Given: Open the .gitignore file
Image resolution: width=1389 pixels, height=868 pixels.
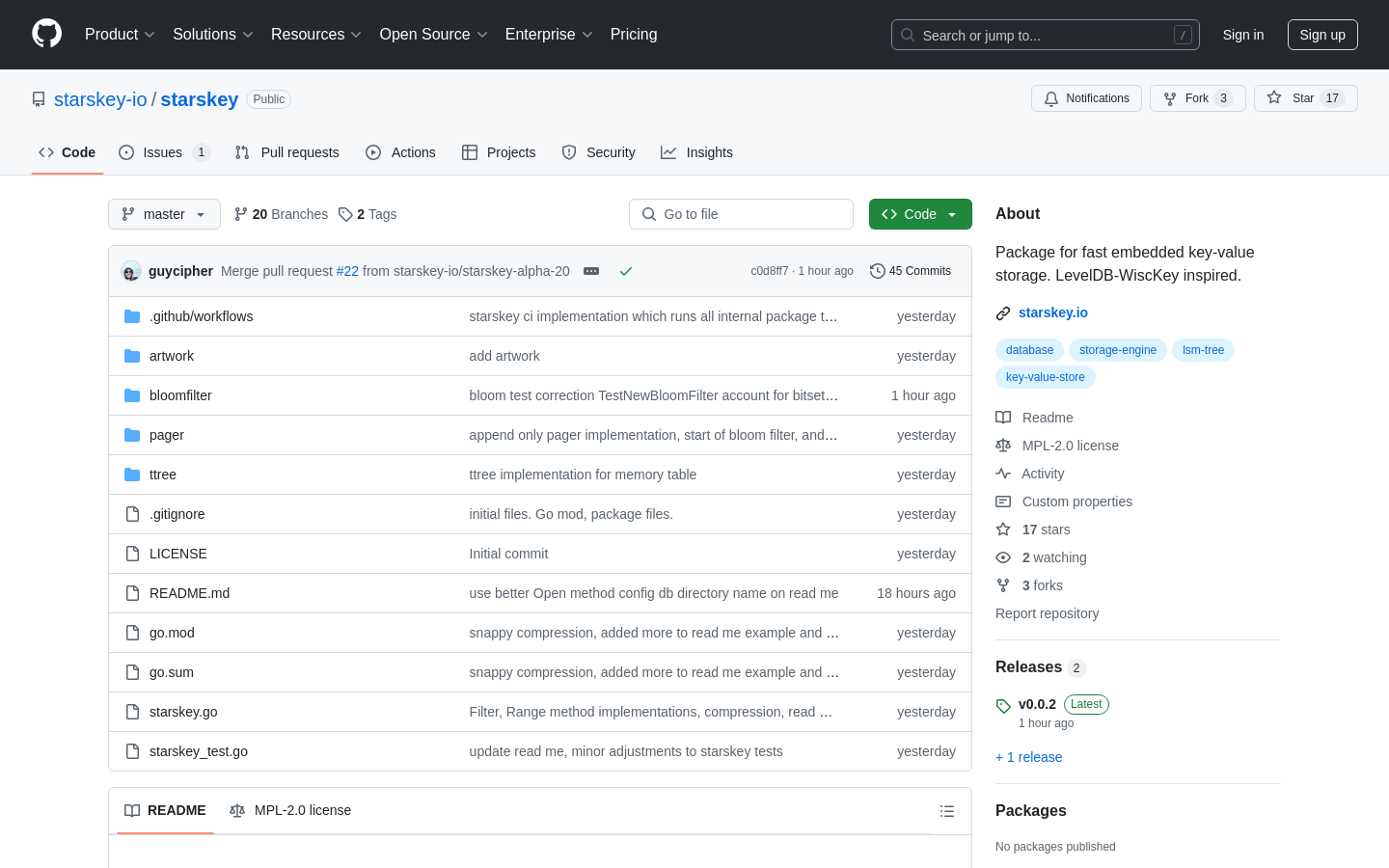Looking at the screenshot, I should pyautogui.click(x=177, y=514).
